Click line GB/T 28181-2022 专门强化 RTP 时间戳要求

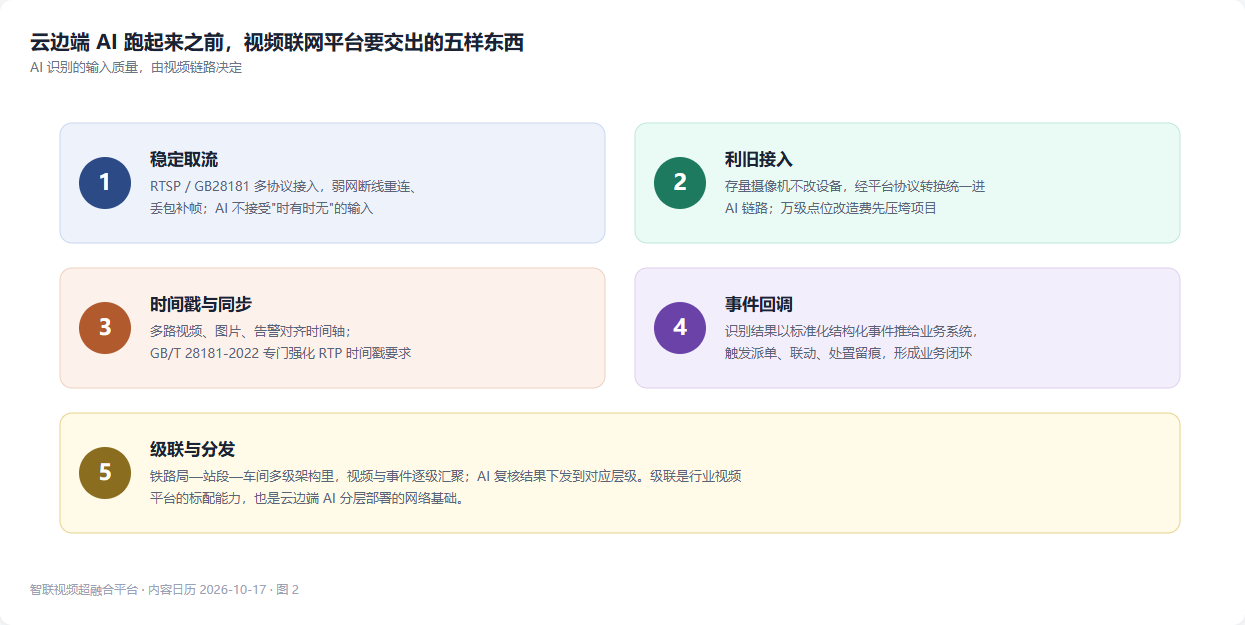281,353
